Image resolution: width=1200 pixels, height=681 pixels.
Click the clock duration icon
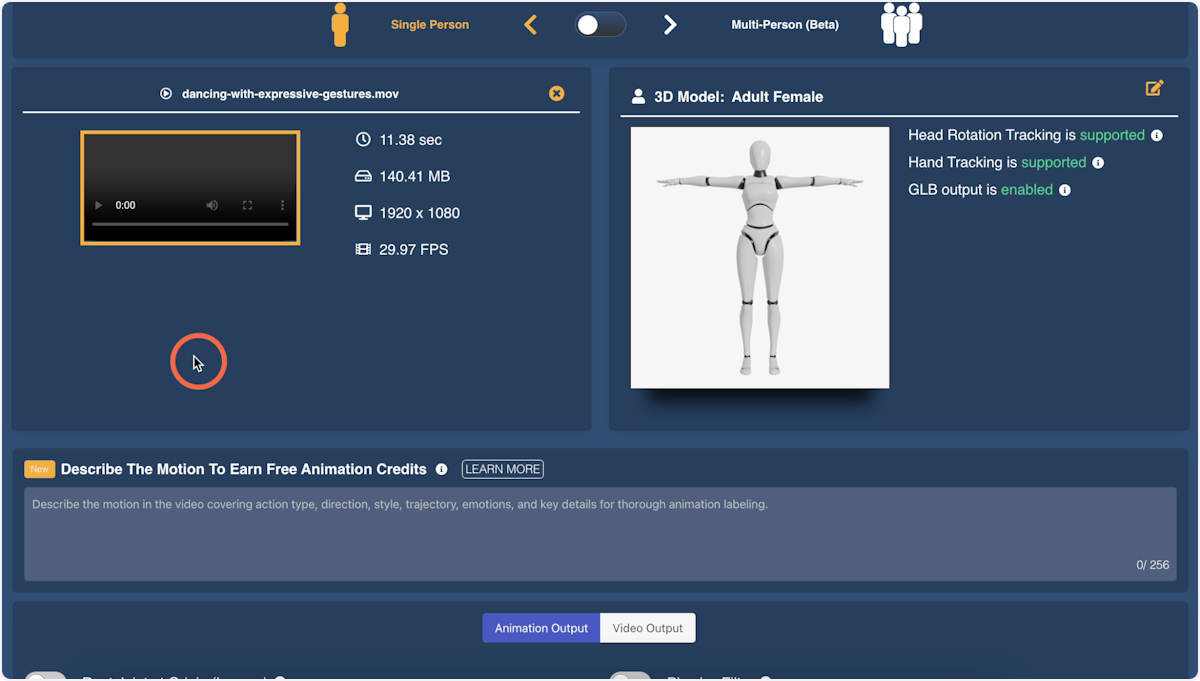(363, 140)
